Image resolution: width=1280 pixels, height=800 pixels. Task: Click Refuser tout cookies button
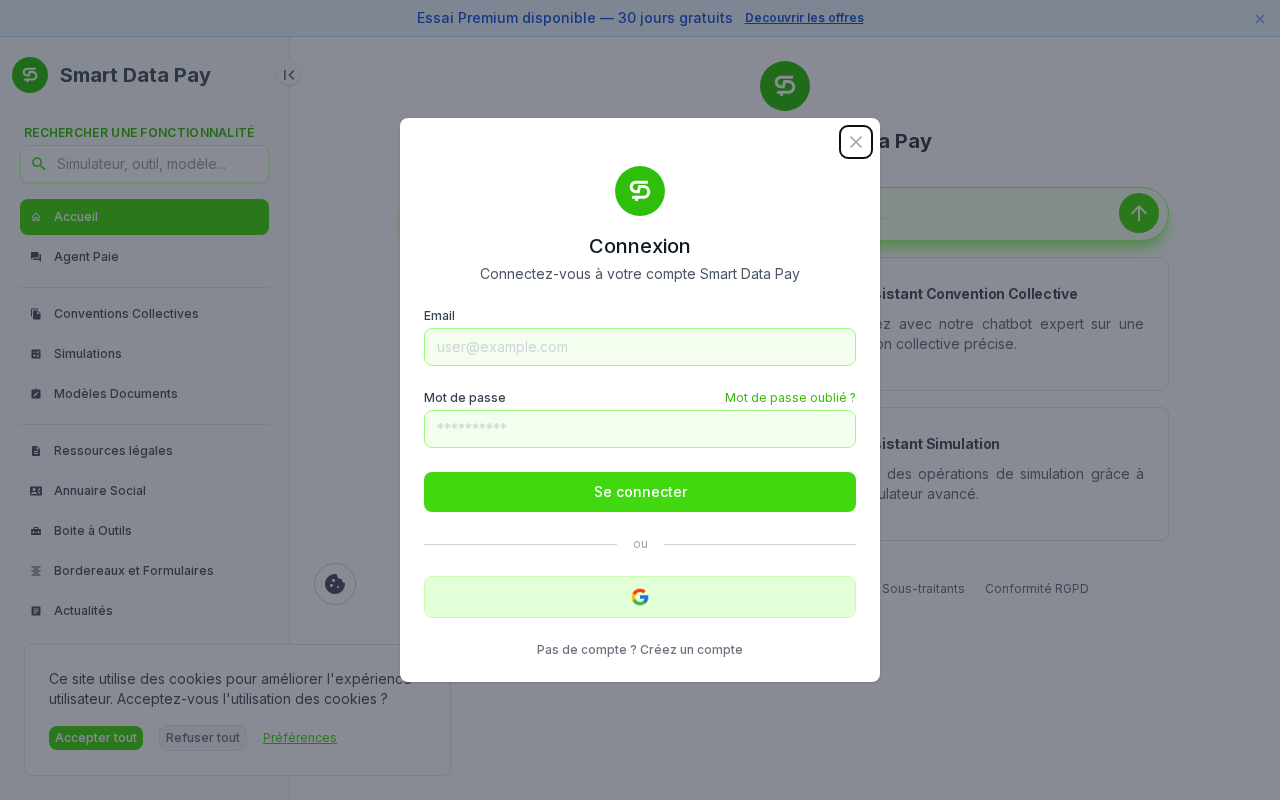coord(203,738)
